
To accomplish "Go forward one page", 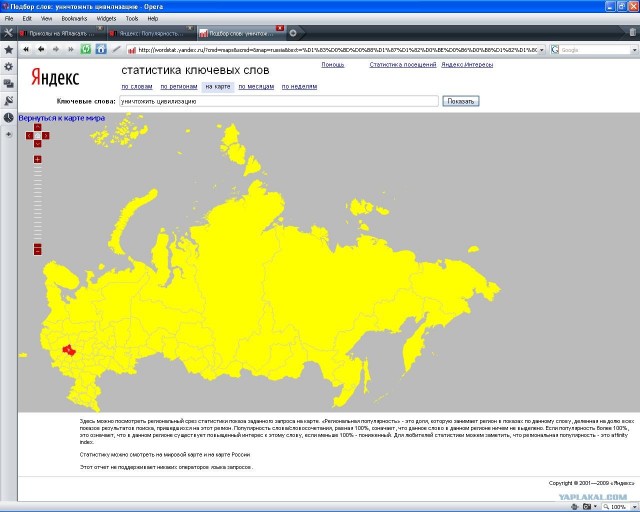I will (56, 49).
